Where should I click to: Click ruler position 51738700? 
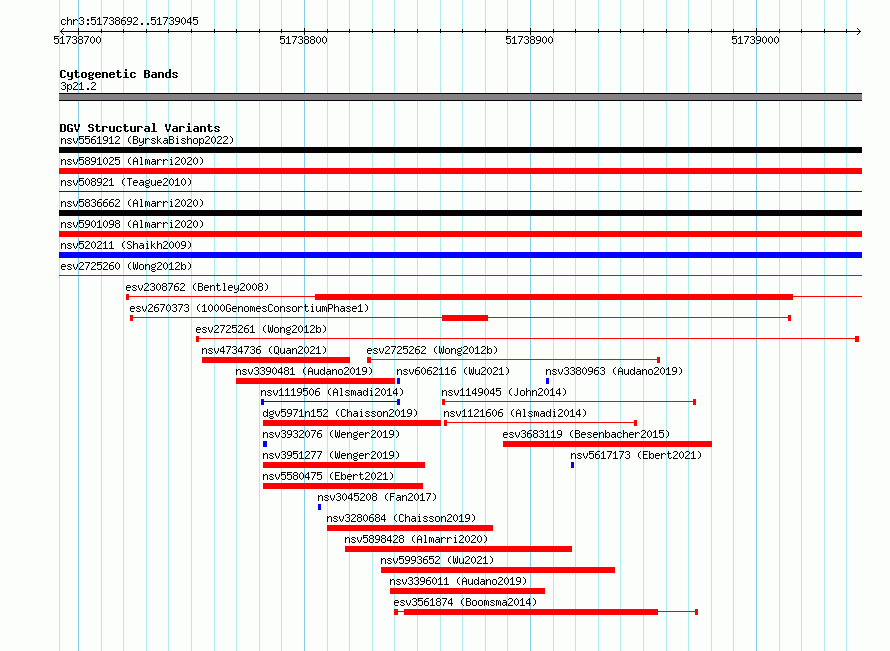[x=78, y=40]
